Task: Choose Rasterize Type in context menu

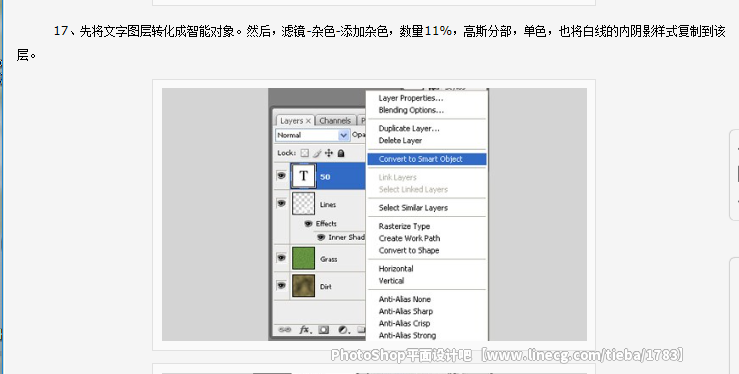Action: (404, 226)
